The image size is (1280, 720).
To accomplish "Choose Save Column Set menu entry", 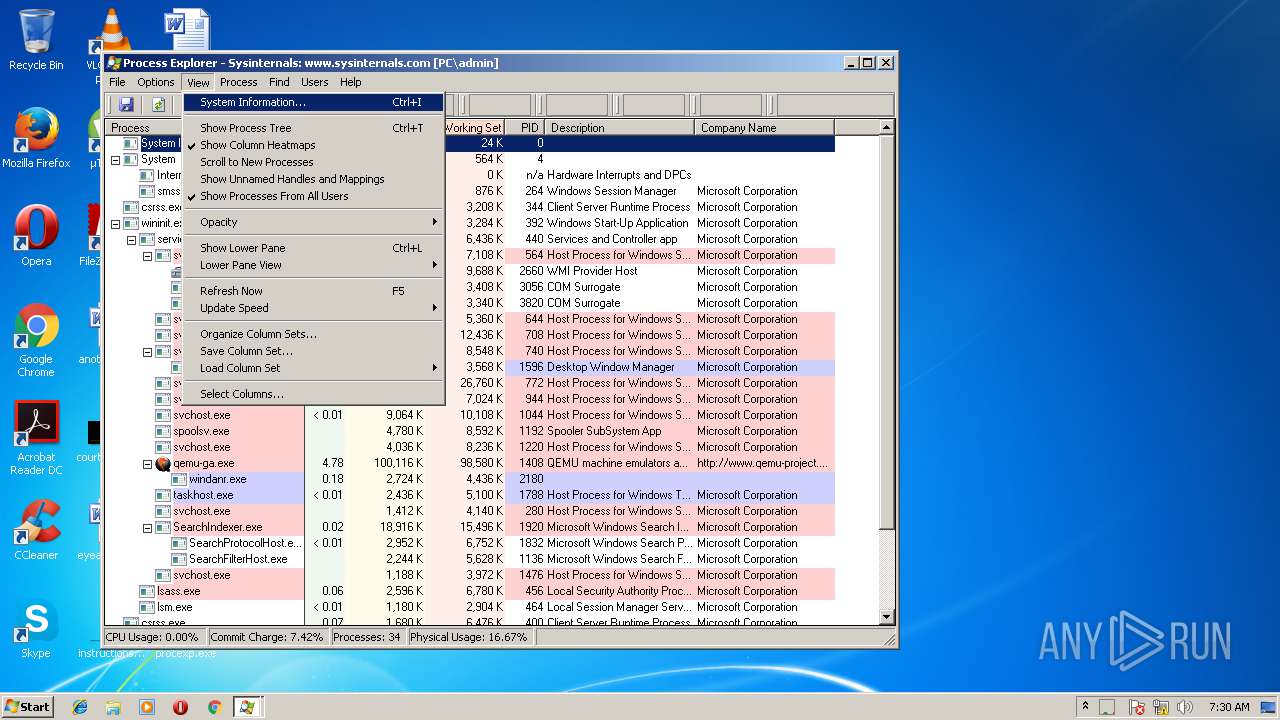I will click(x=314, y=351).
